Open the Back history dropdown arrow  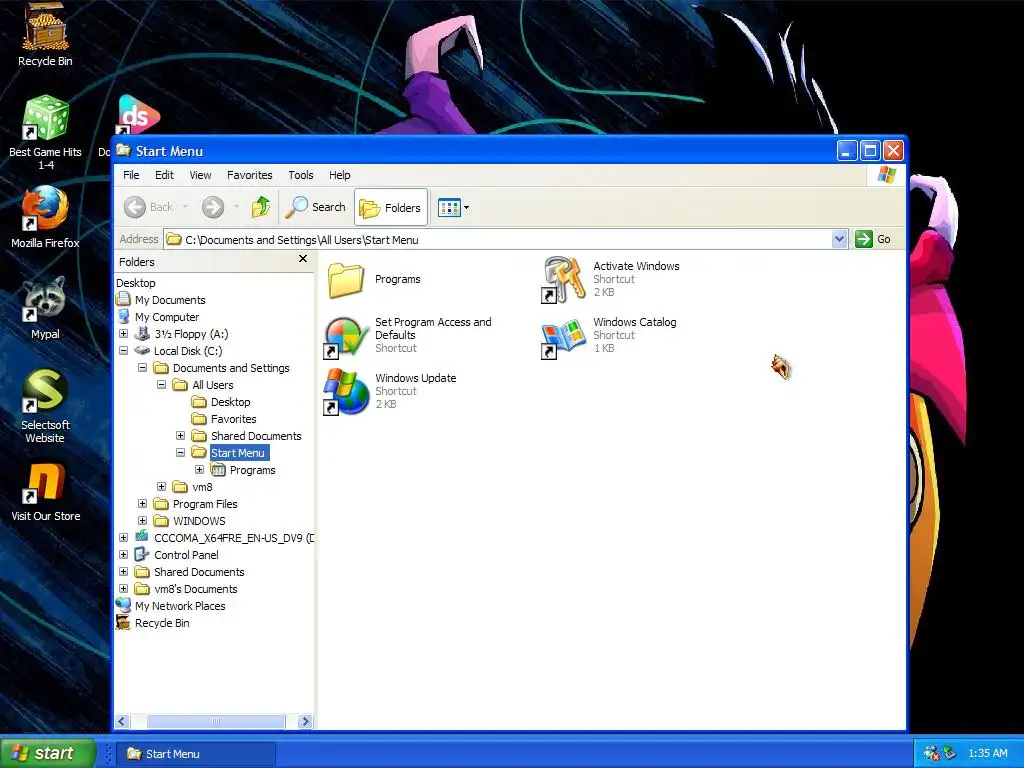click(x=185, y=207)
